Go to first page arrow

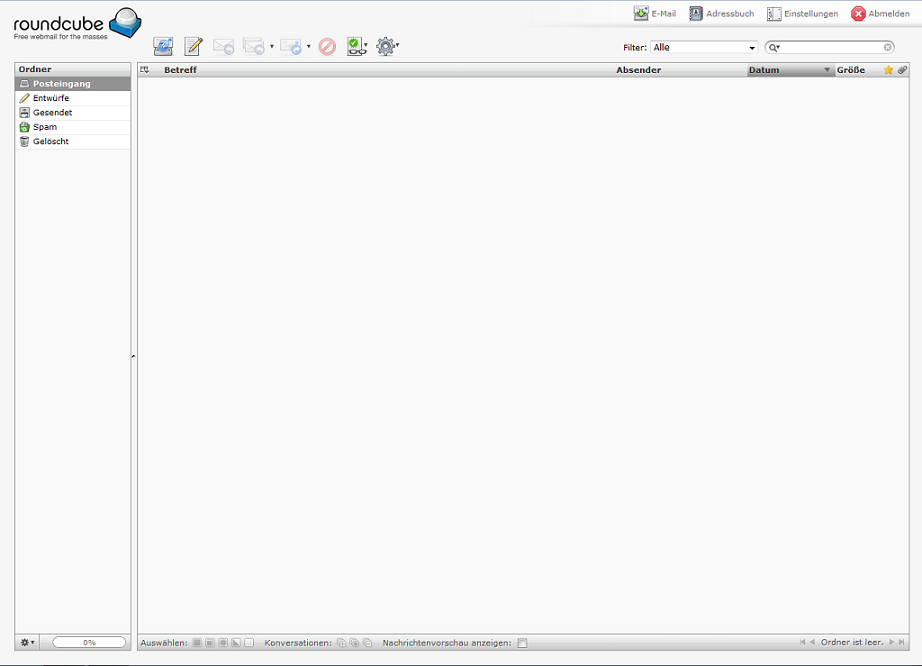coord(802,642)
